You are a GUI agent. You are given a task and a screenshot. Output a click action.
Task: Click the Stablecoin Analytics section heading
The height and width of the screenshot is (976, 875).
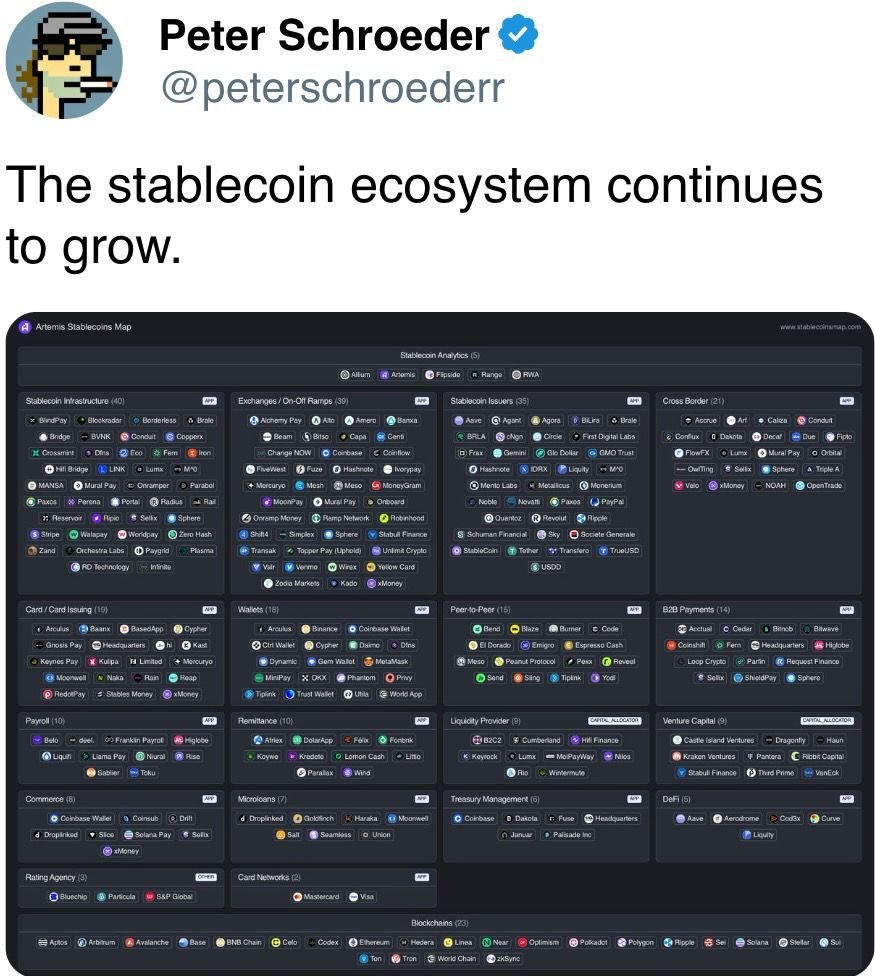click(x=440, y=355)
